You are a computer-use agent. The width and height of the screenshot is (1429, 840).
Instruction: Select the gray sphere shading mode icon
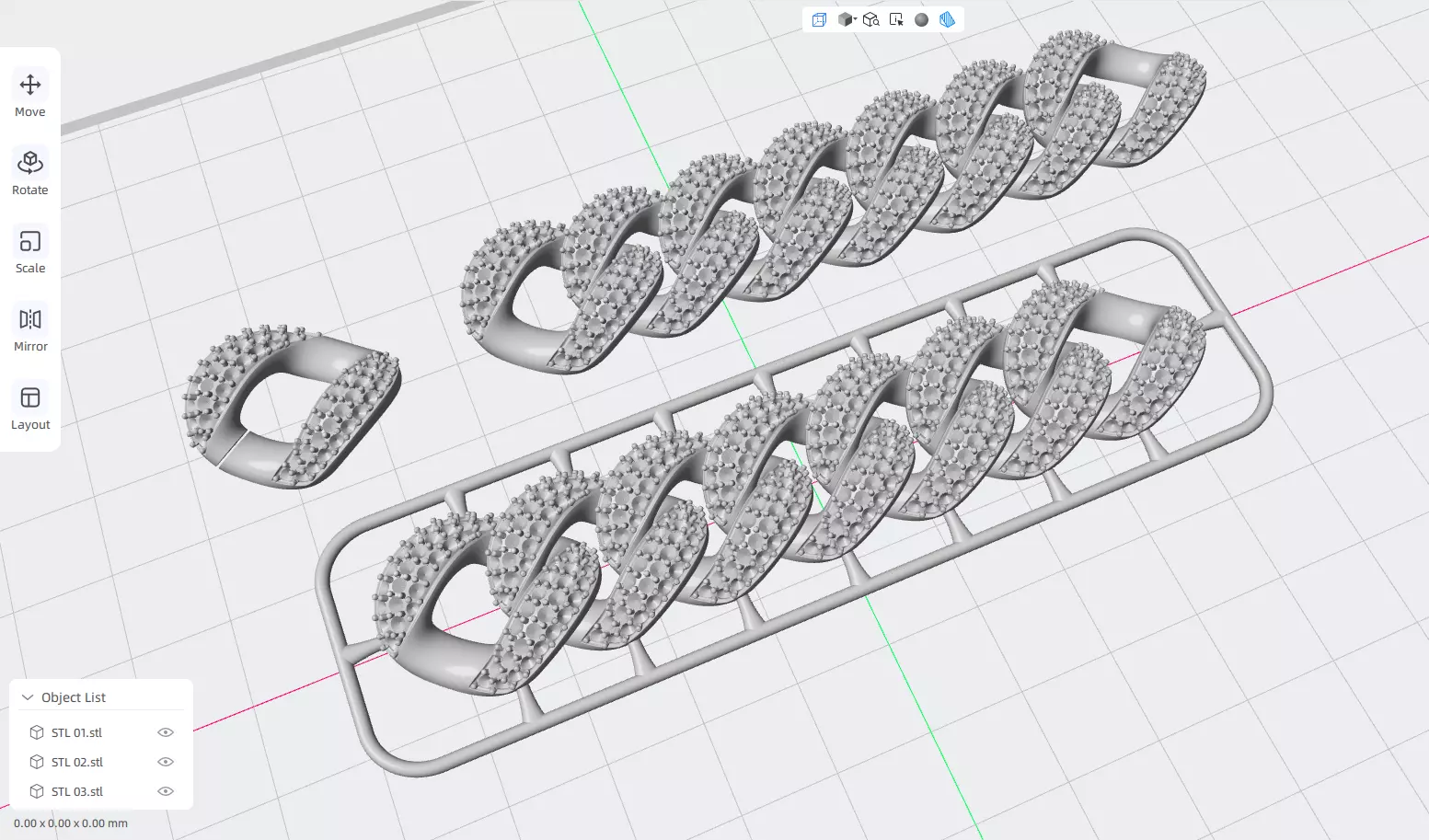tap(921, 19)
